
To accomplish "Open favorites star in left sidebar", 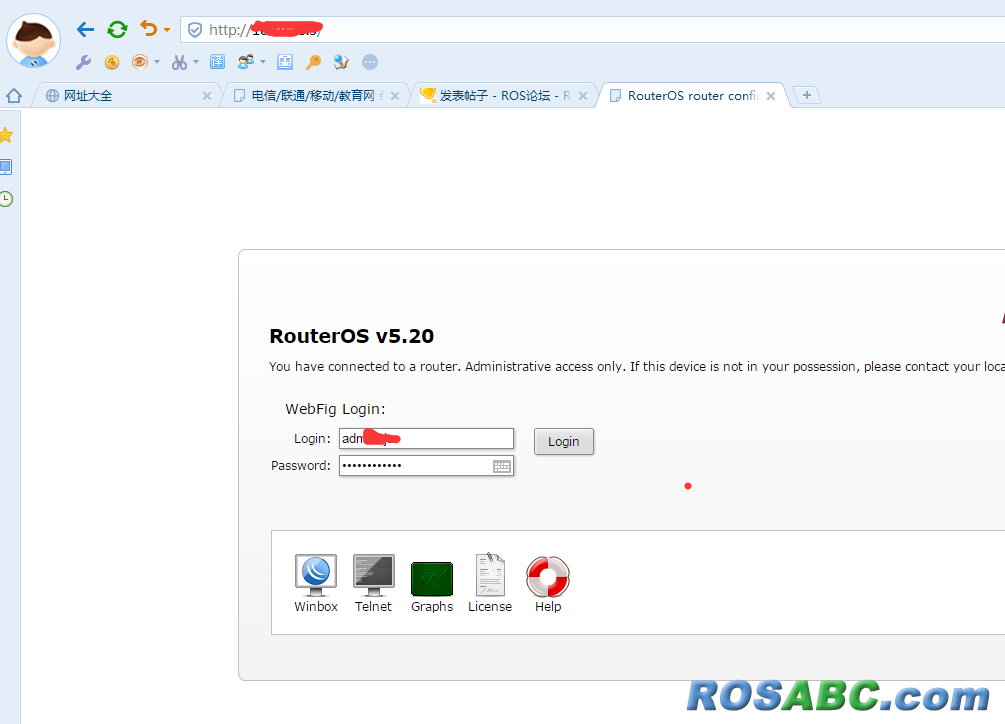I will [6, 135].
